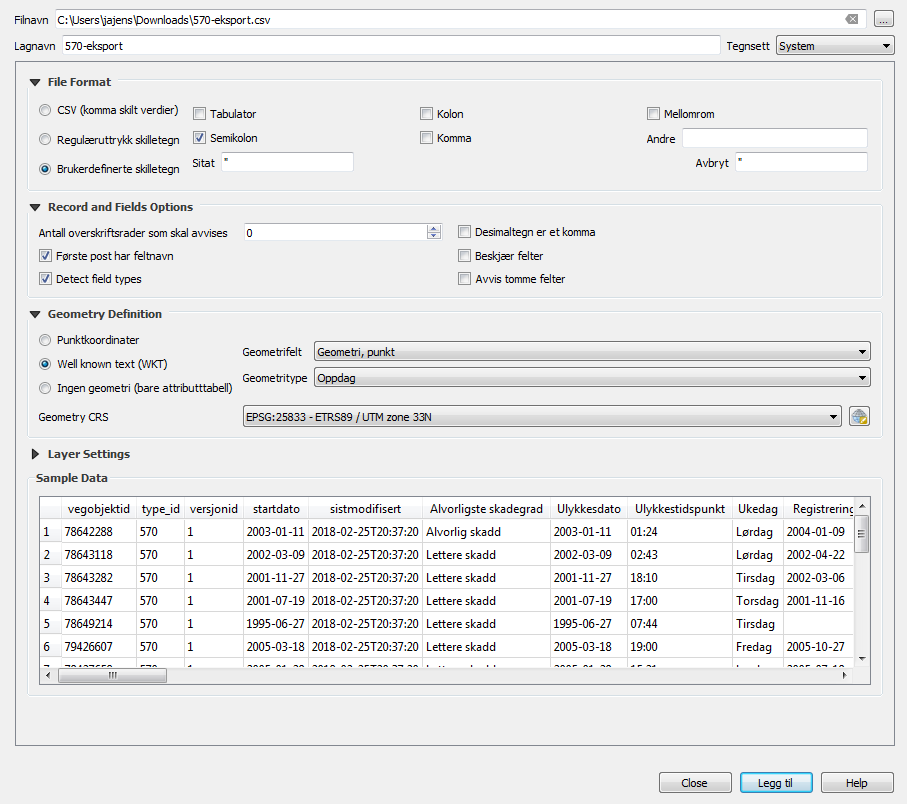Collapse Record and Fields Options section
907x804 pixels.
point(35,207)
